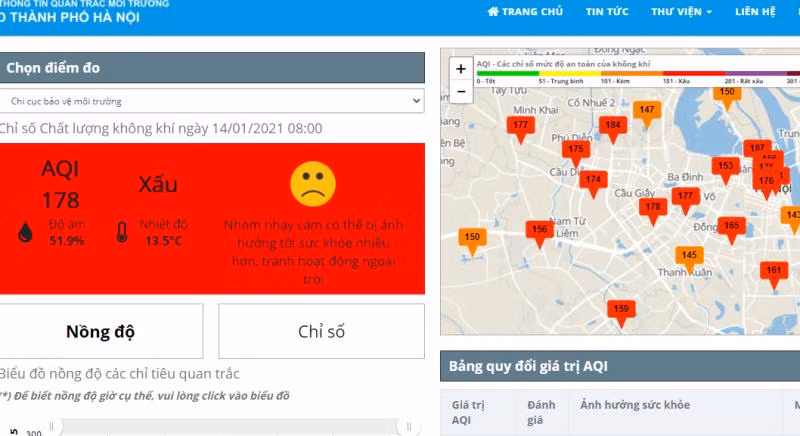Expand the Thư viện menu

click(x=681, y=12)
